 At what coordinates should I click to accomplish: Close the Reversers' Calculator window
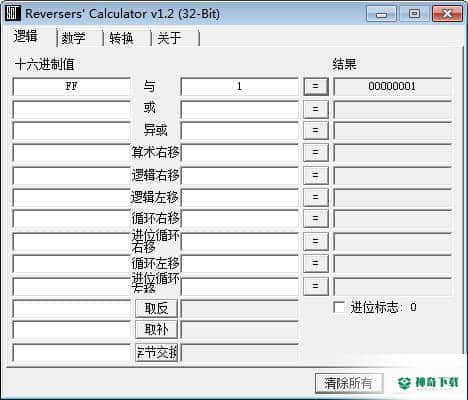(447, 14)
